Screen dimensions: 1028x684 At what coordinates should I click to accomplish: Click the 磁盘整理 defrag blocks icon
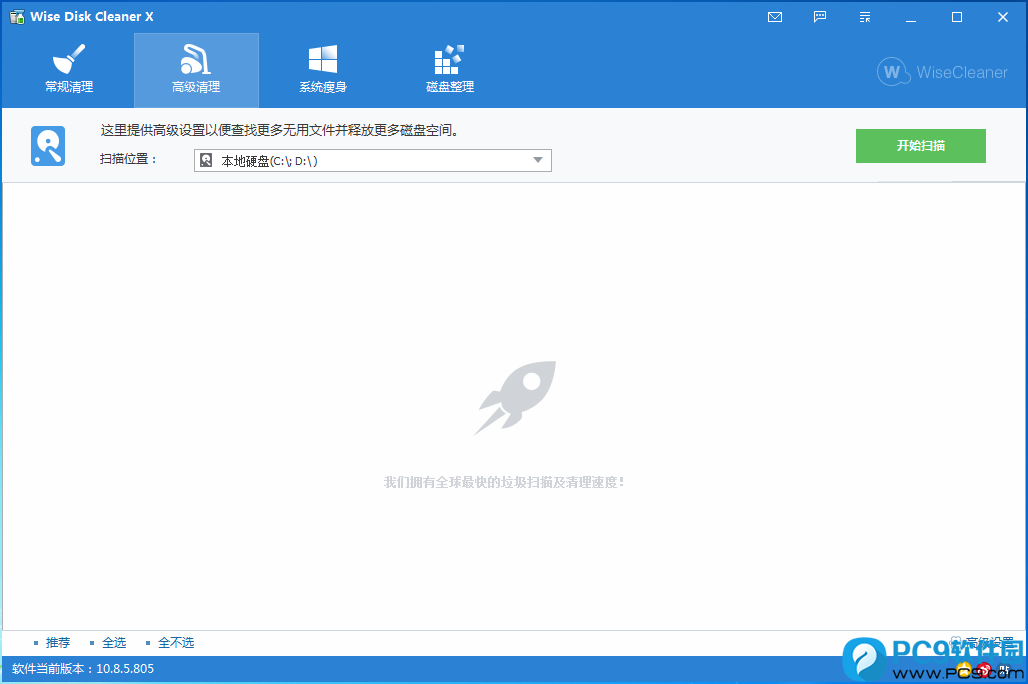point(449,59)
